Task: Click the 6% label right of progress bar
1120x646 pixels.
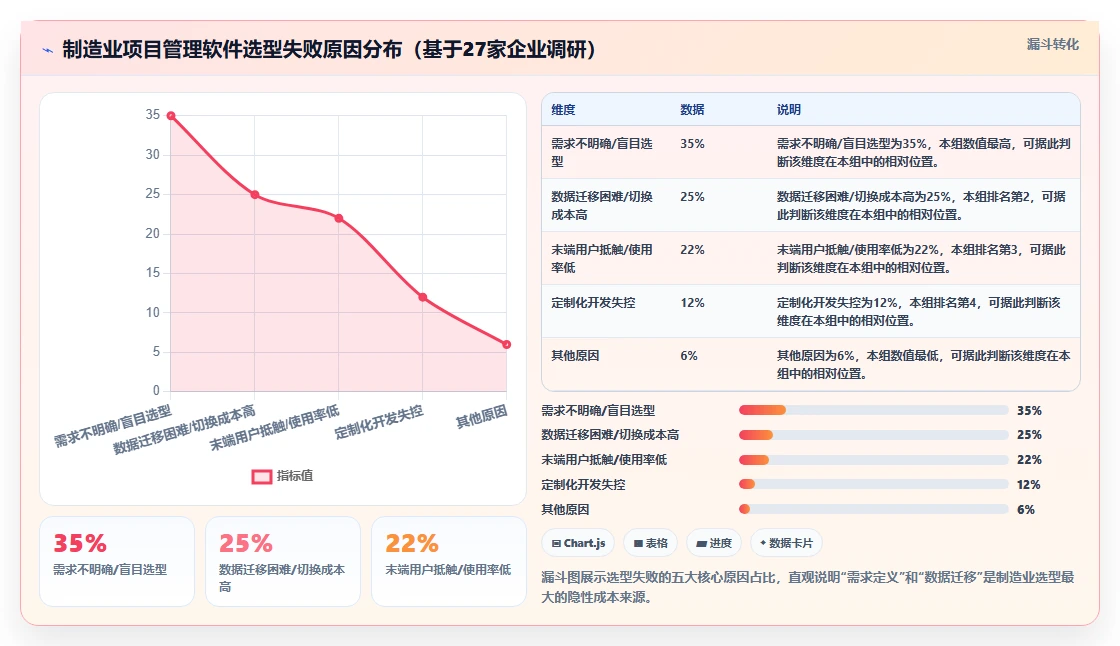Action: [1026, 510]
